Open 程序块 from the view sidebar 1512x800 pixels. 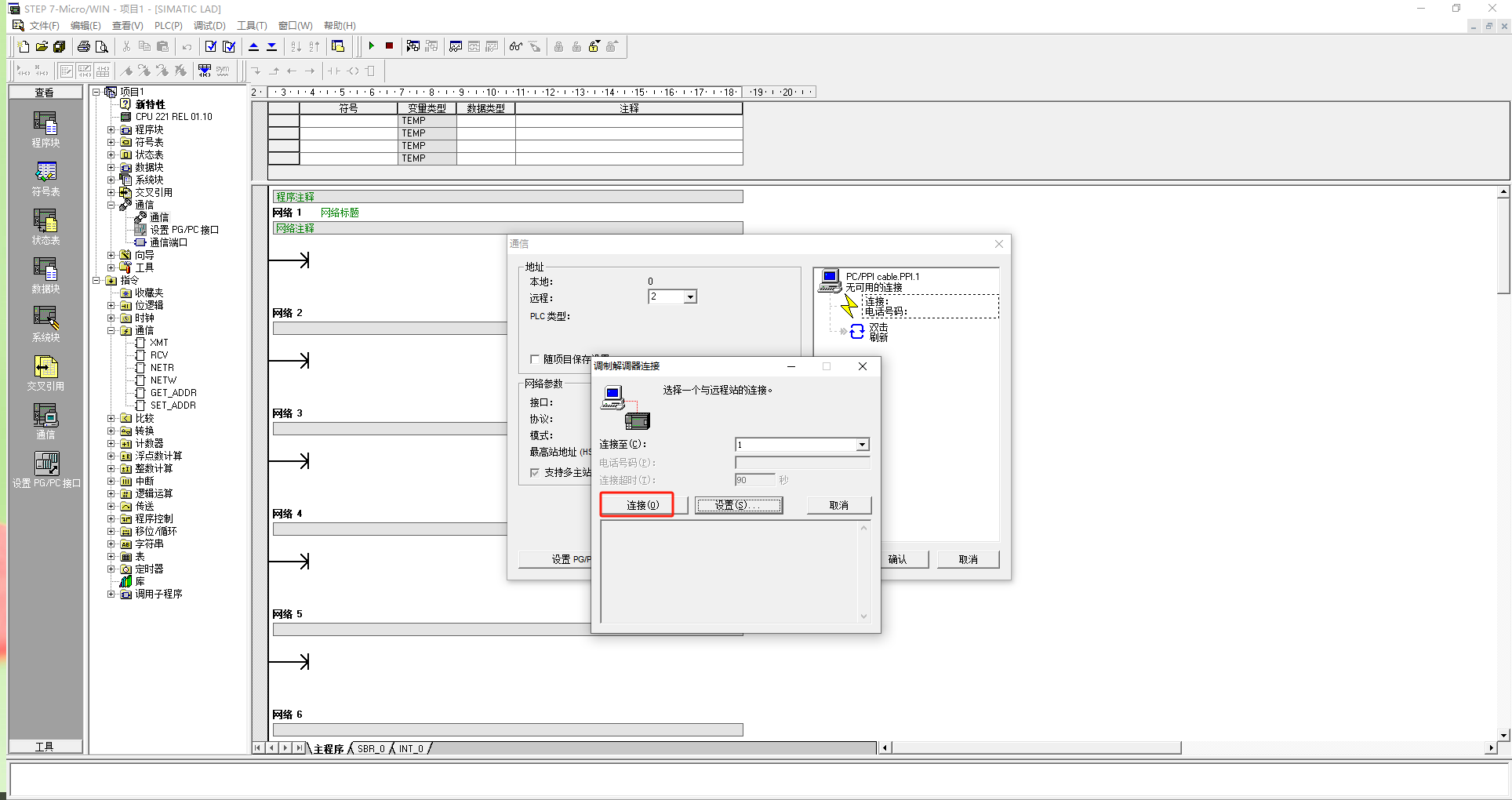45,129
